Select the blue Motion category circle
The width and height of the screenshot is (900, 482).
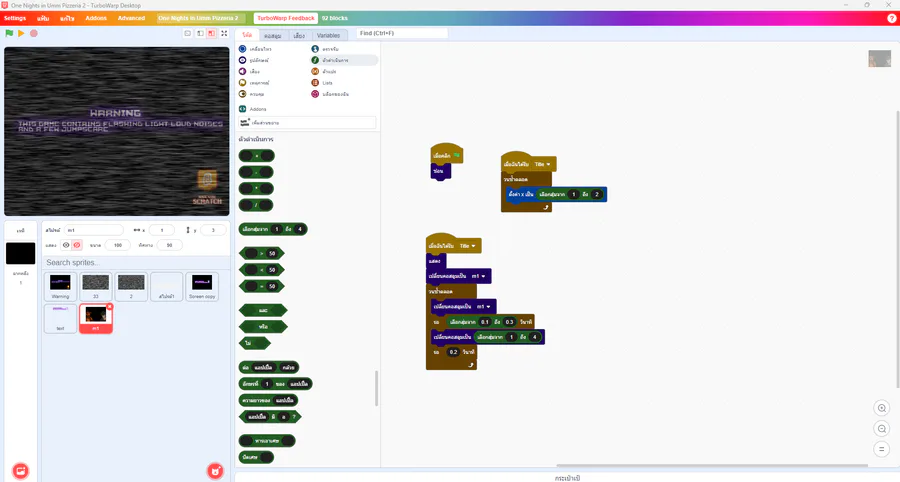242,49
